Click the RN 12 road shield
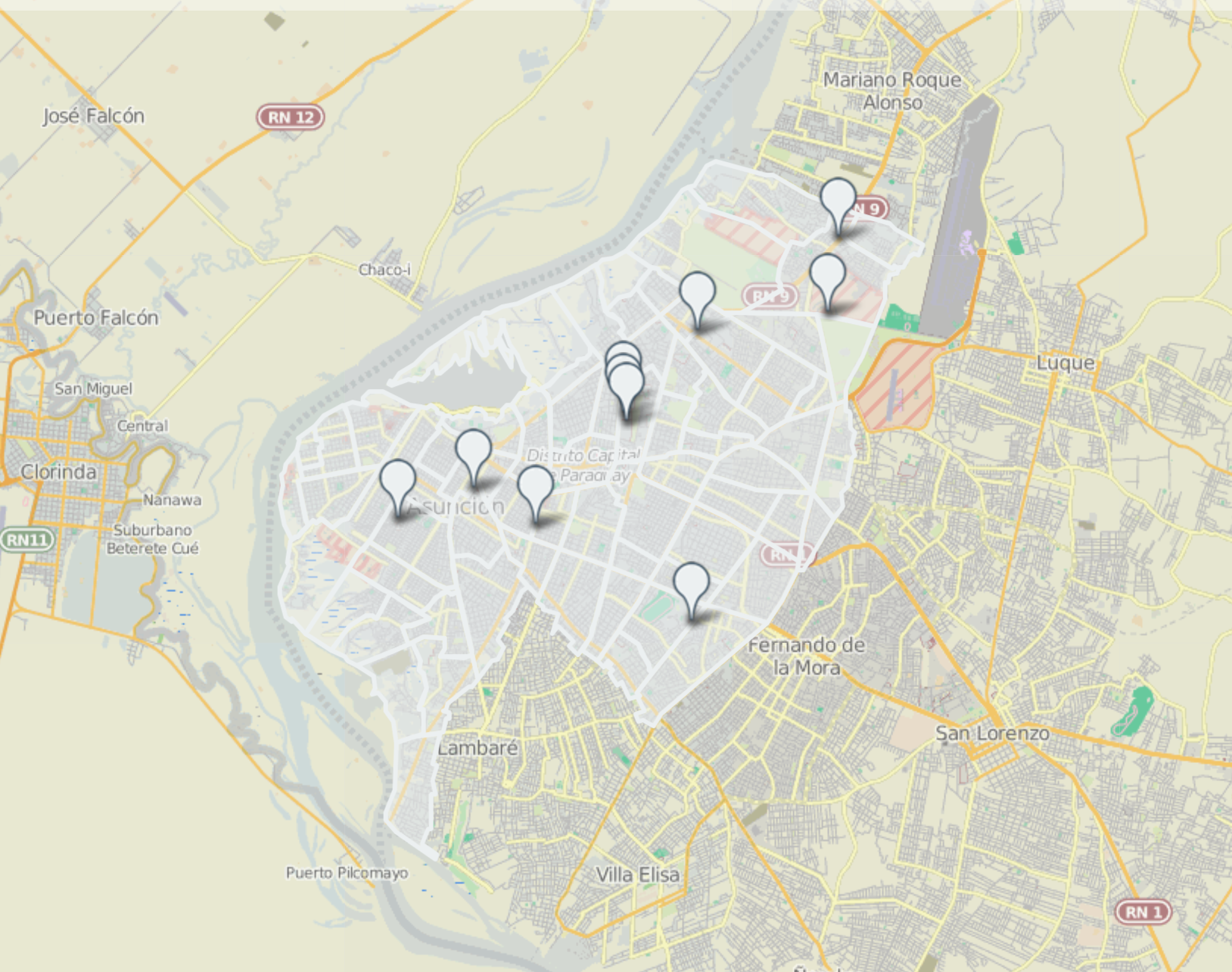 click(291, 117)
